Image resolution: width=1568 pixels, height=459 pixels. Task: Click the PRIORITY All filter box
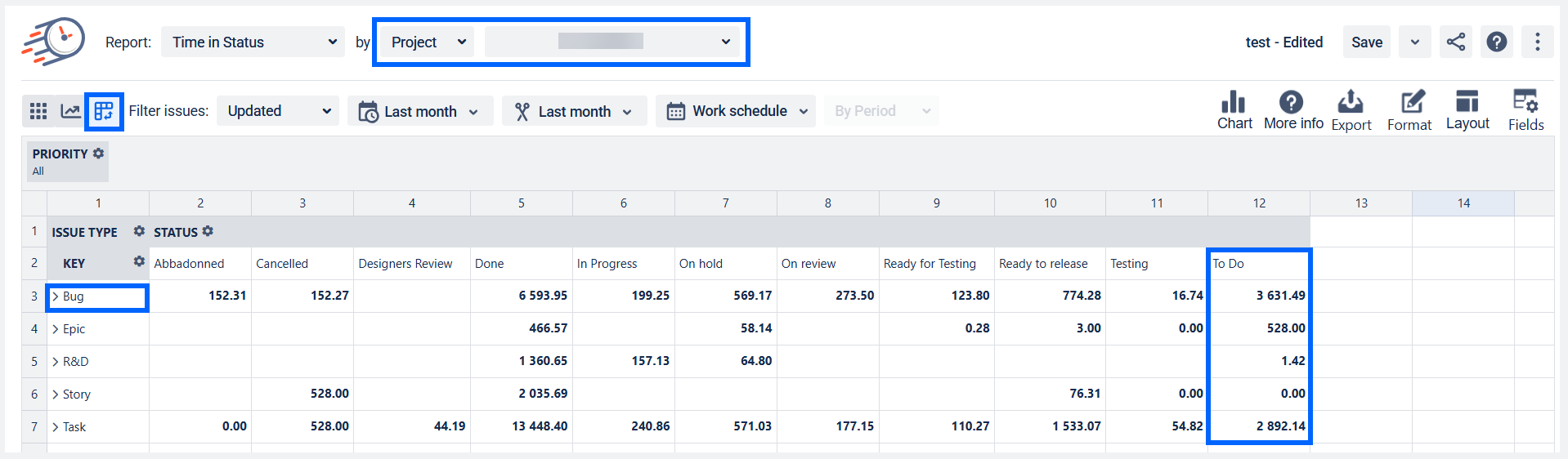(68, 162)
